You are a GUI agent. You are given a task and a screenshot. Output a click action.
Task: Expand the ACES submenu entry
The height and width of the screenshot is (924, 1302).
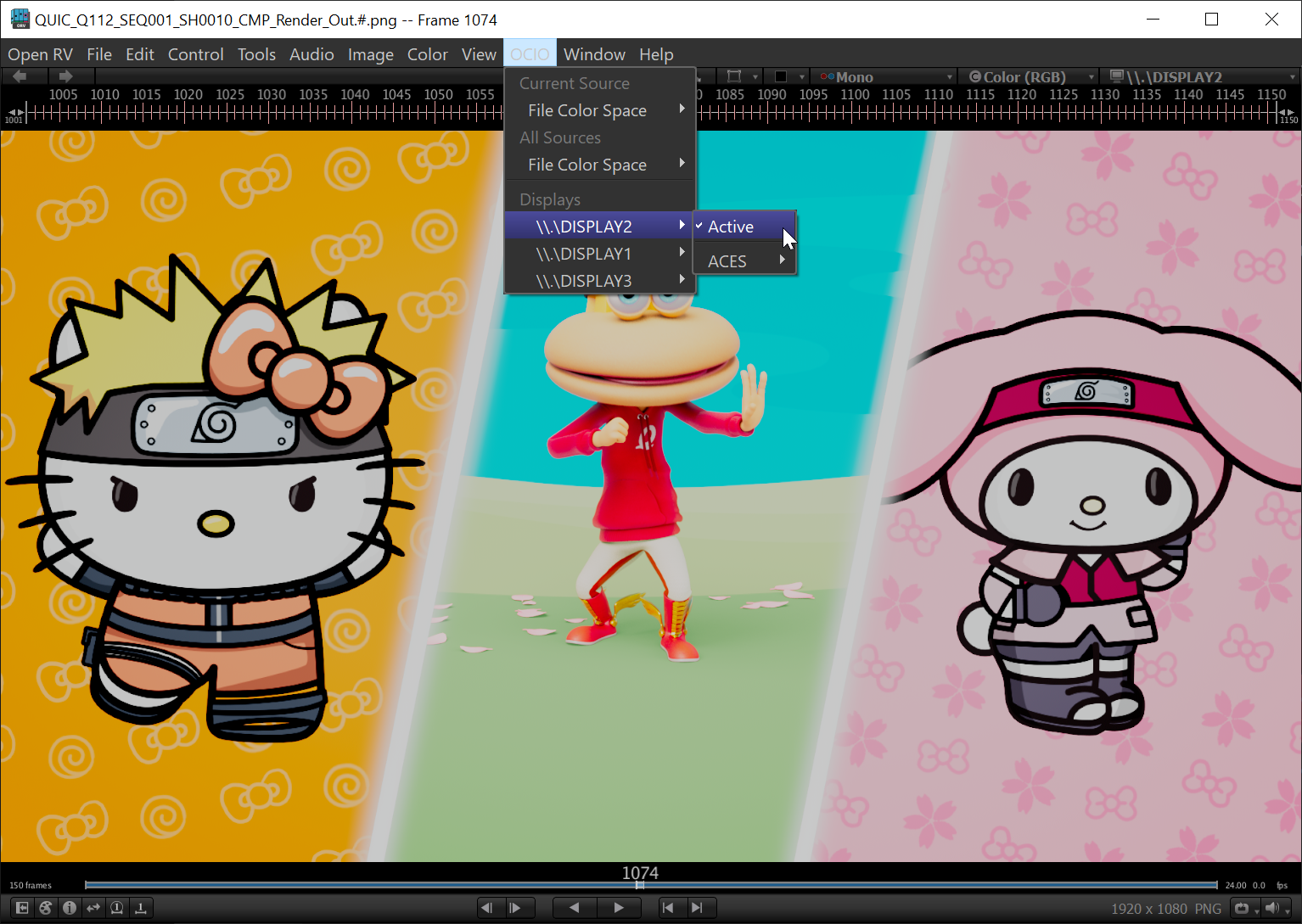coord(744,261)
